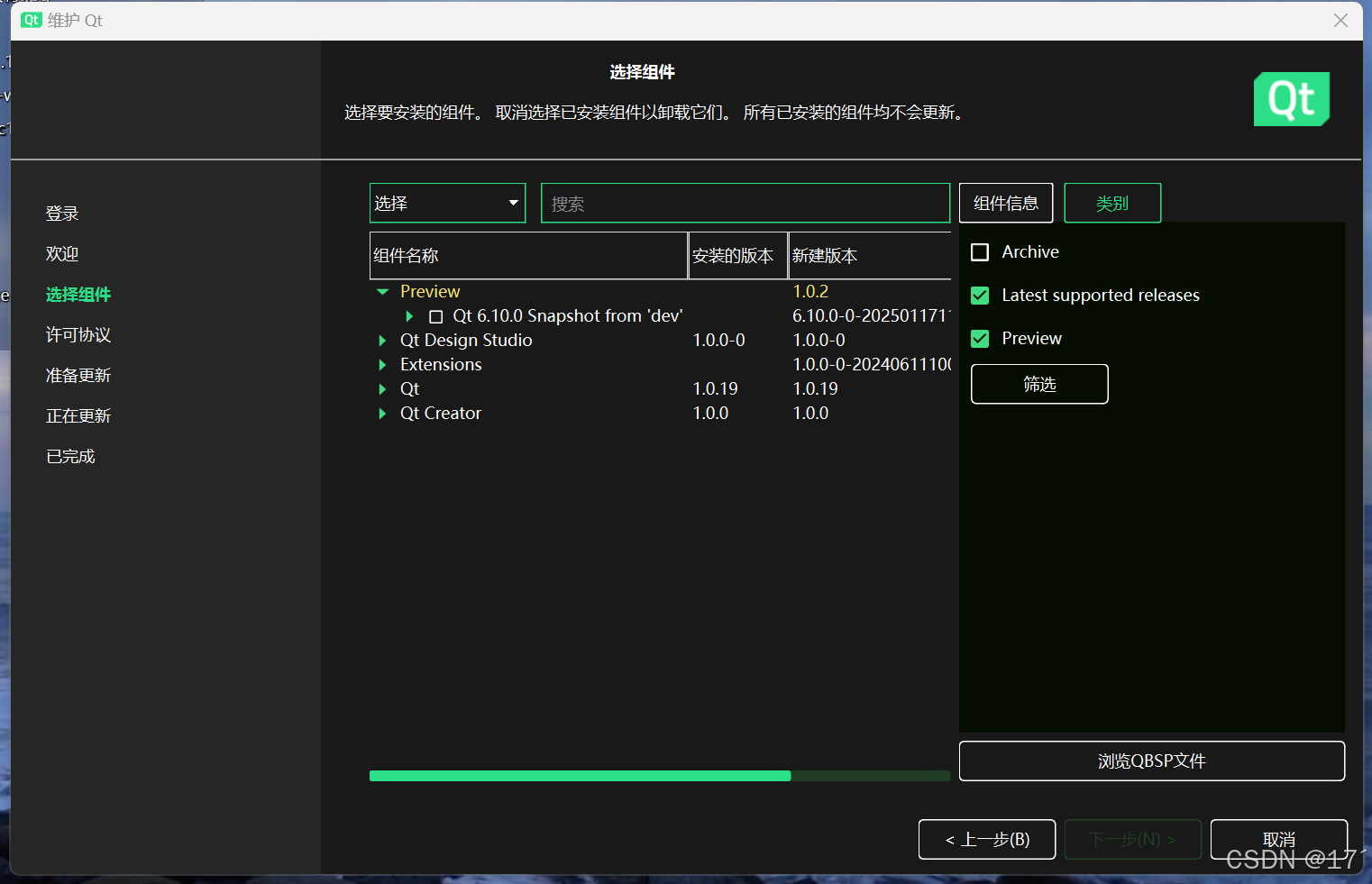This screenshot has height=884, width=1372.
Task: Close the 维护 Qt window
Action: click(x=1340, y=20)
